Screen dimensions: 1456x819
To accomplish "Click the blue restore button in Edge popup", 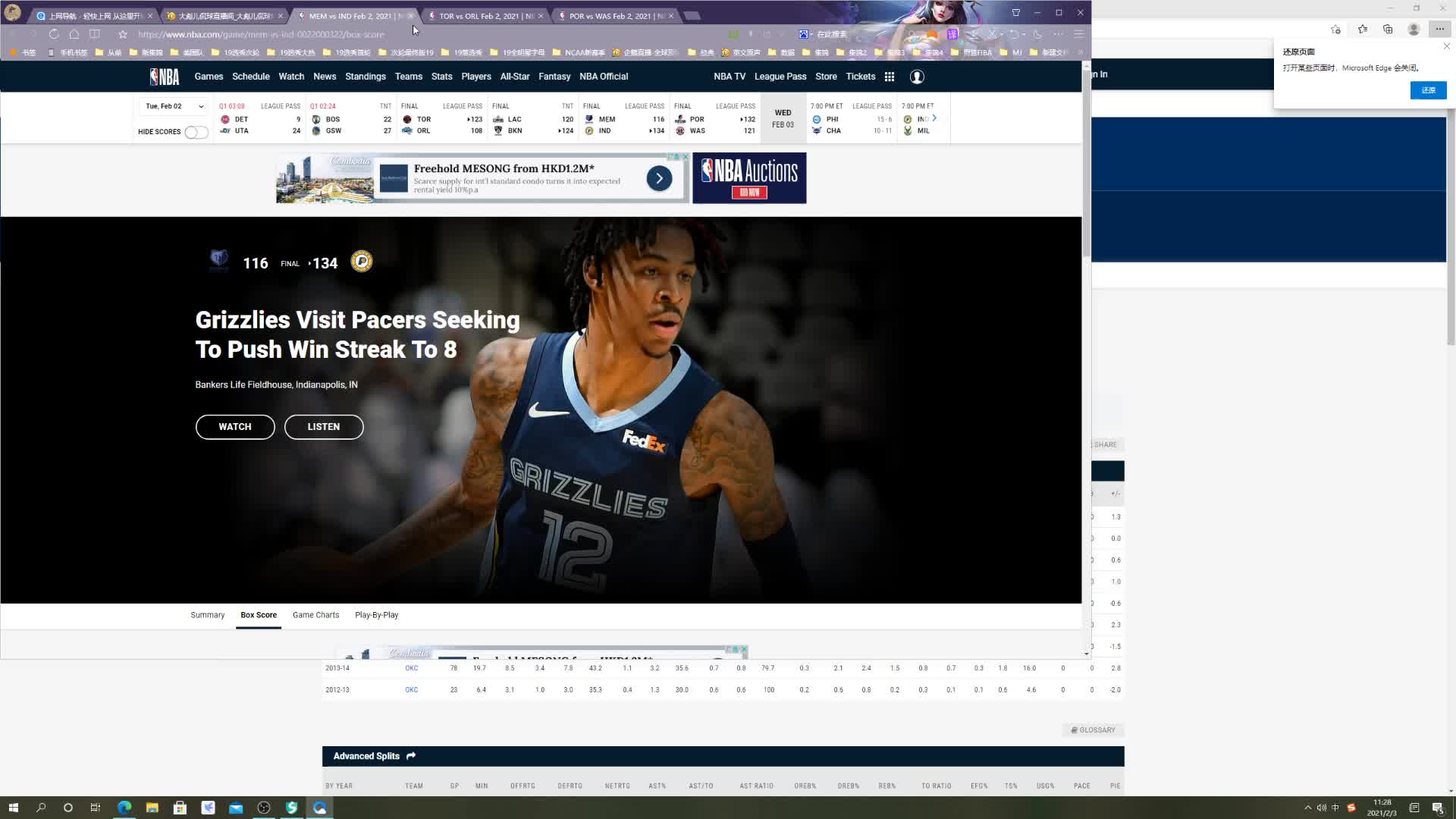I will 1428,90.
